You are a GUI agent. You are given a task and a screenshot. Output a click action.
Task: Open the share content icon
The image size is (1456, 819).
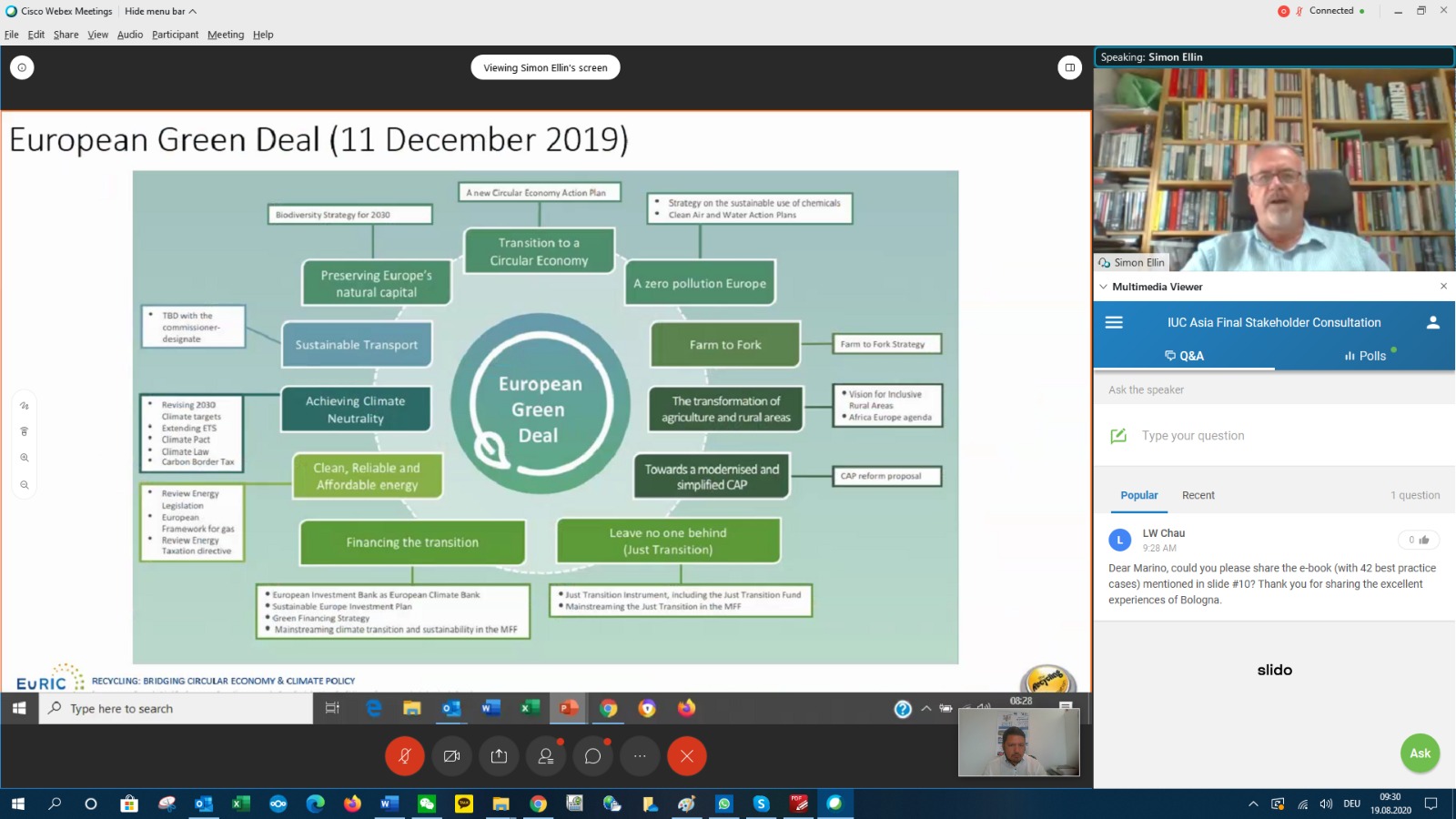click(x=499, y=756)
